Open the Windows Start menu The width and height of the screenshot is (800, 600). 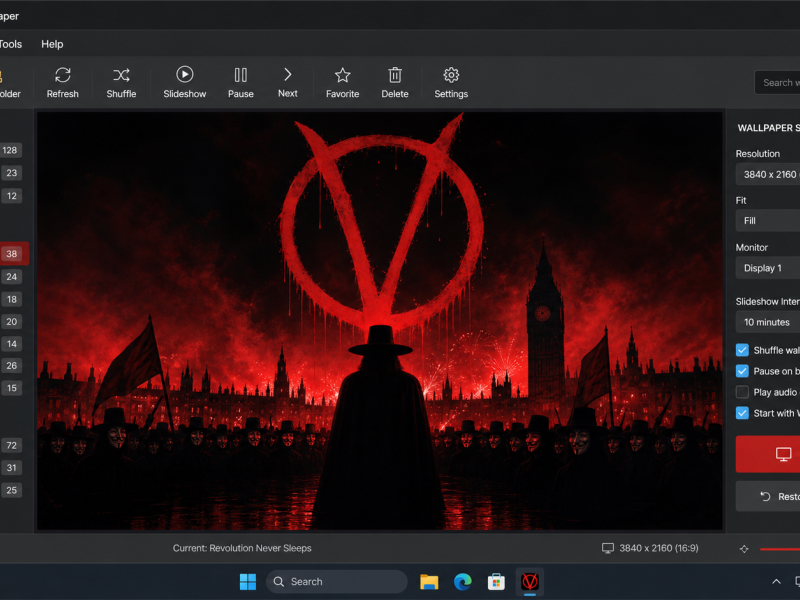pos(248,582)
